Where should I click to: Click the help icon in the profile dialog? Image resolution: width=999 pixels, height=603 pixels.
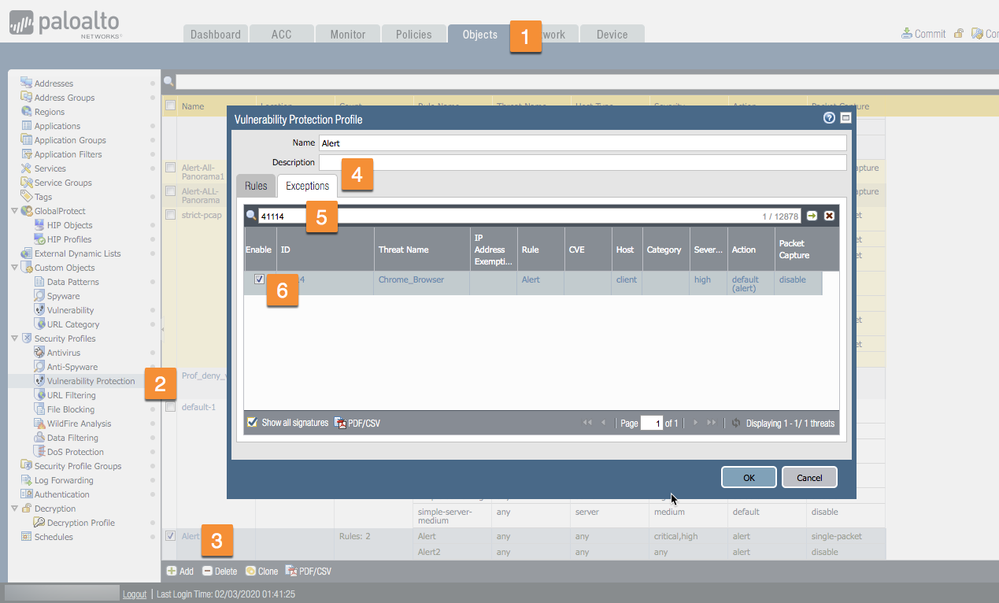(x=829, y=118)
